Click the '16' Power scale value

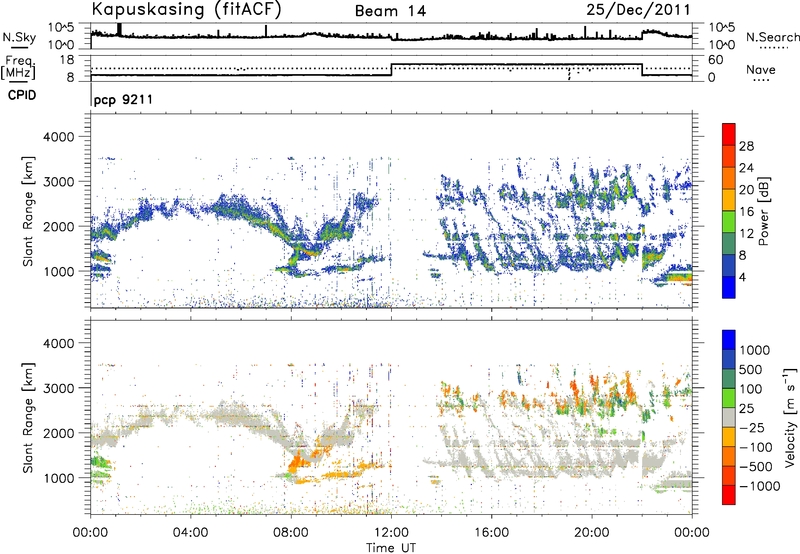tap(746, 212)
